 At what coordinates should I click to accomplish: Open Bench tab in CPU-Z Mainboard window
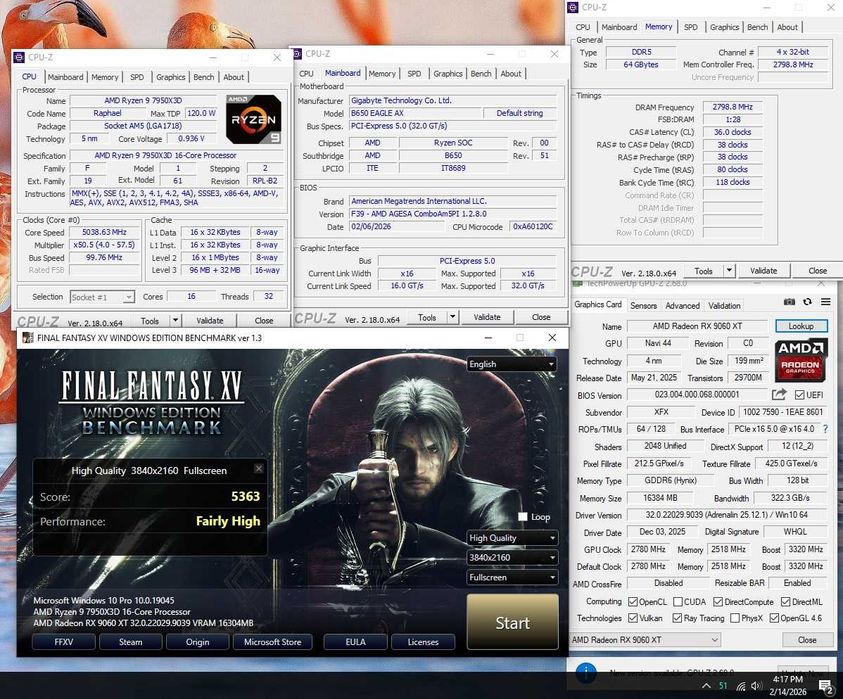point(481,74)
